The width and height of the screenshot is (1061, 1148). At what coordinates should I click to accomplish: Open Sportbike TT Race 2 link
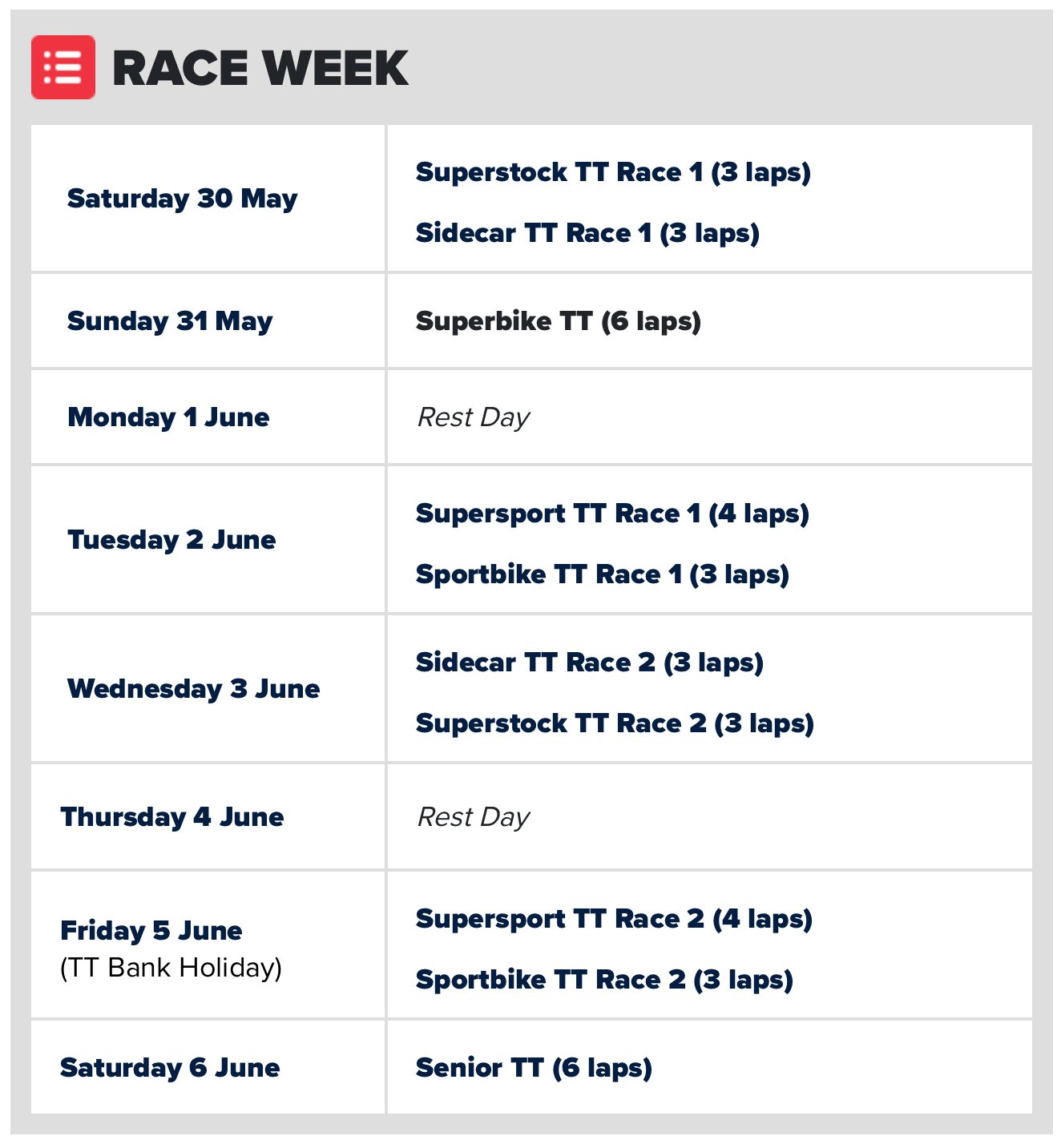click(x=604, y=980)
